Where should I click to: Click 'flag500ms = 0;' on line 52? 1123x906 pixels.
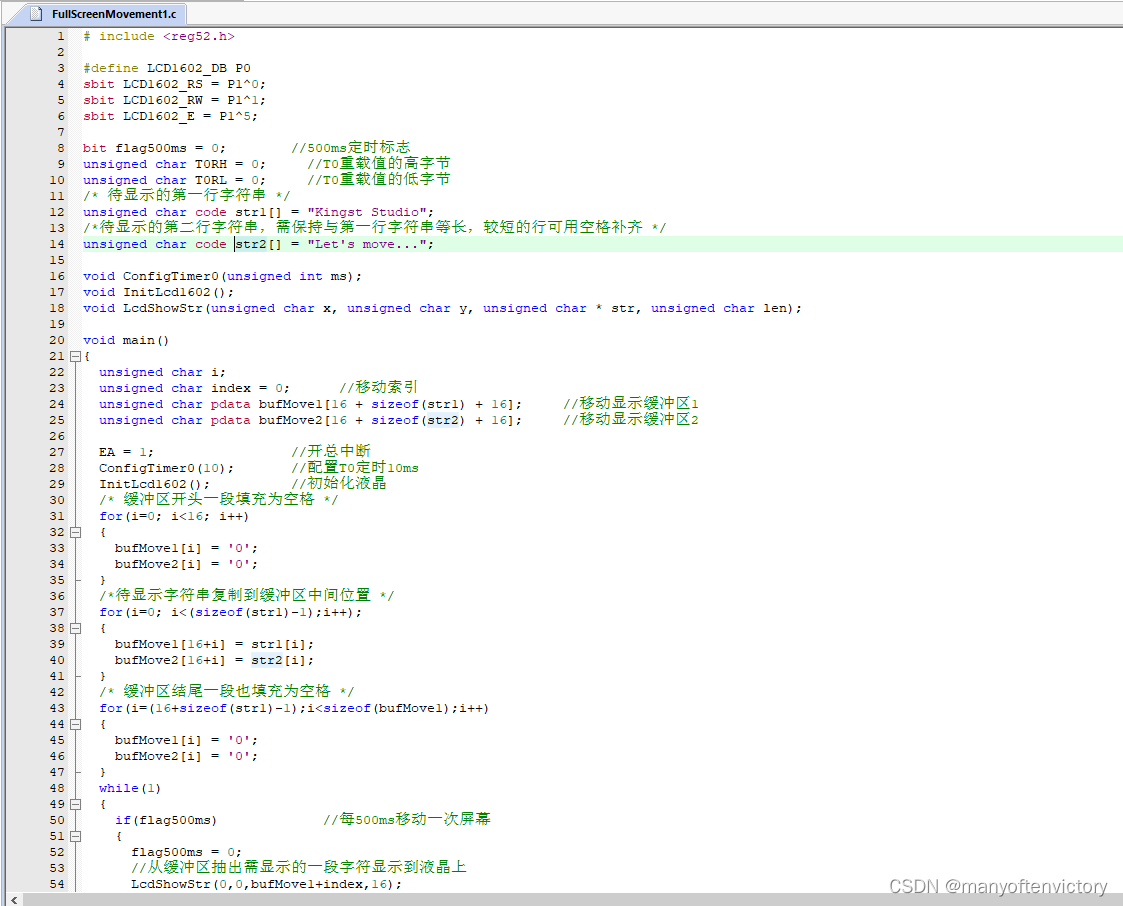pos(186,852)
